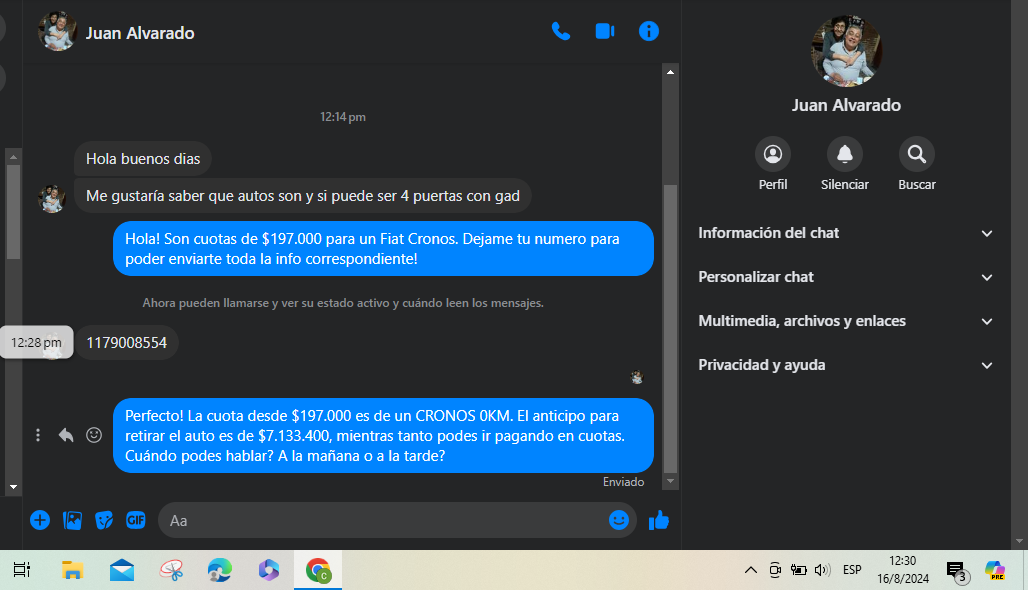Click Meet Now camera tray icon
Viewport: 1028px width, 590px height.
pos(775,570)
